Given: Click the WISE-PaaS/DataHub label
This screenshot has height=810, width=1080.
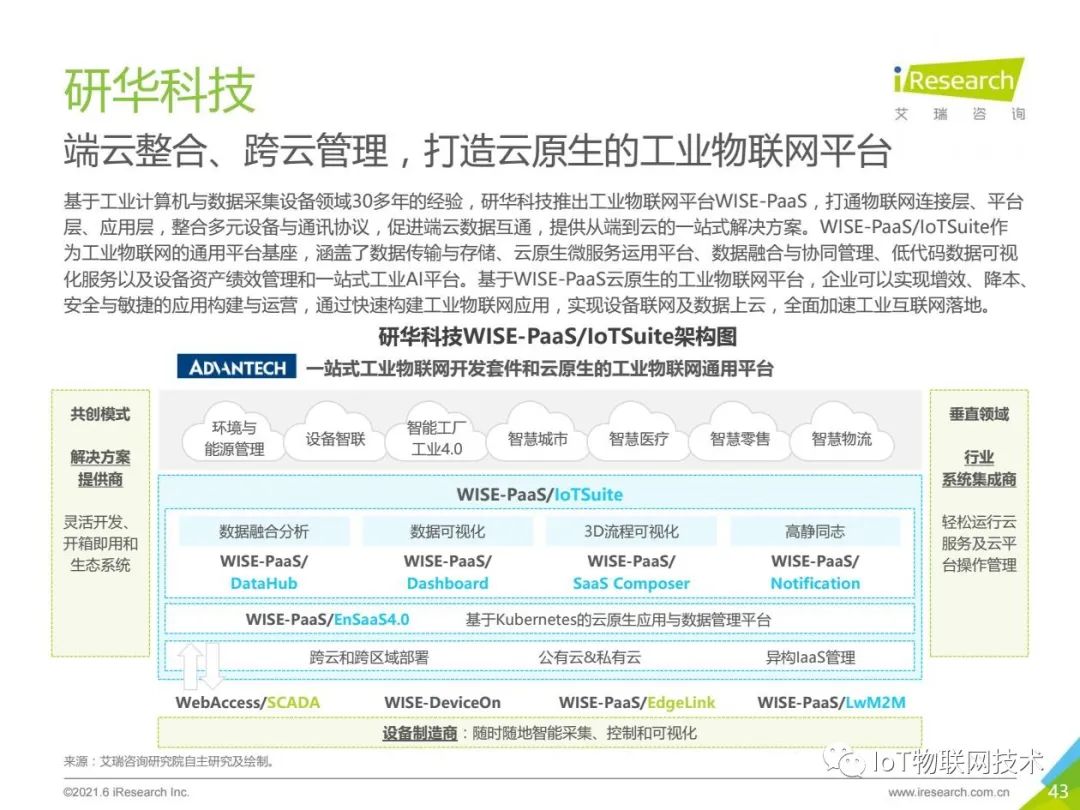Looking at the screenshot, I should pyautogui.click(x=264, y=572).
